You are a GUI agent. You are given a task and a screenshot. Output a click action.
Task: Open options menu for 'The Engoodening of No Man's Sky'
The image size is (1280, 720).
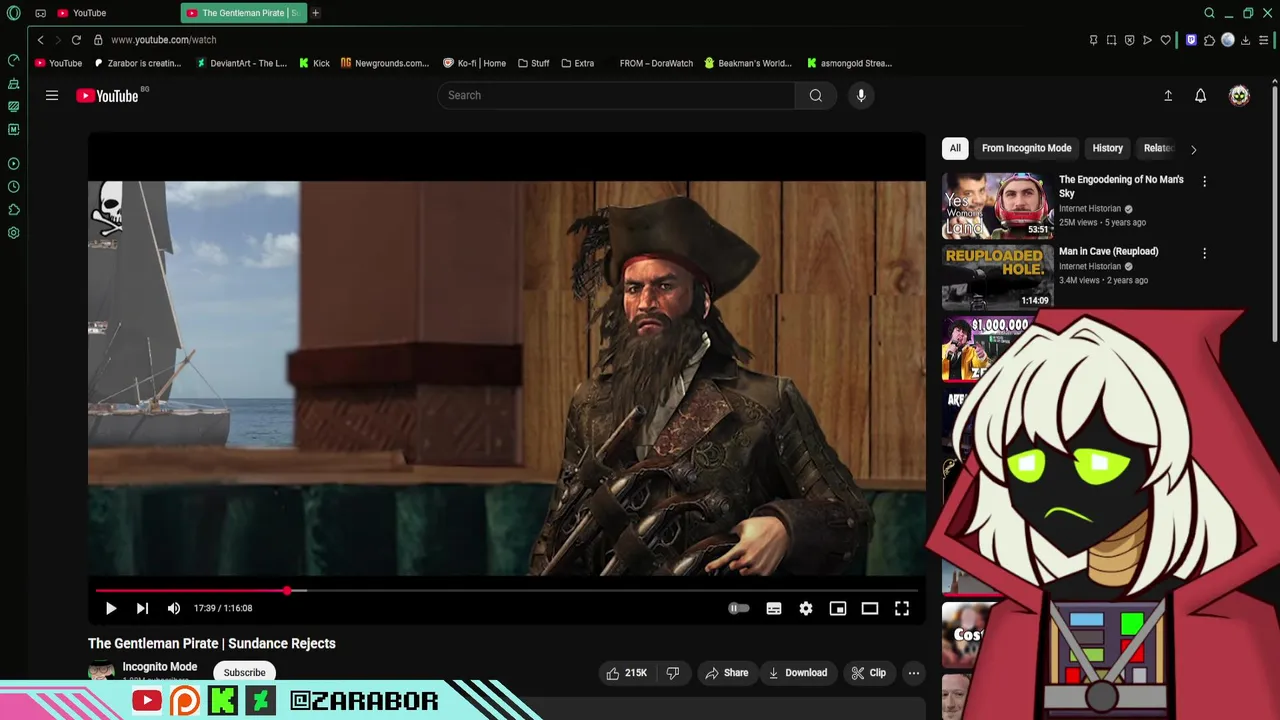[1204, 182]
